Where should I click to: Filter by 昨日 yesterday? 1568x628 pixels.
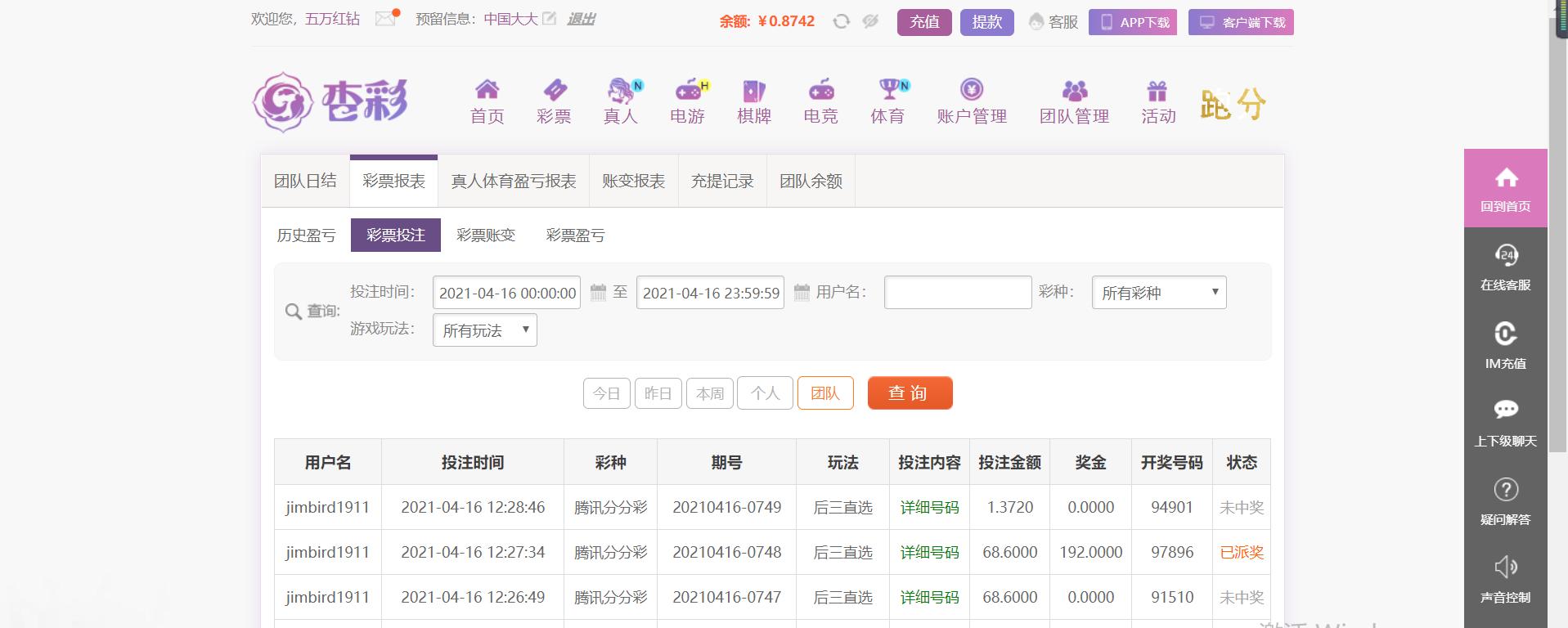(658, 393)
